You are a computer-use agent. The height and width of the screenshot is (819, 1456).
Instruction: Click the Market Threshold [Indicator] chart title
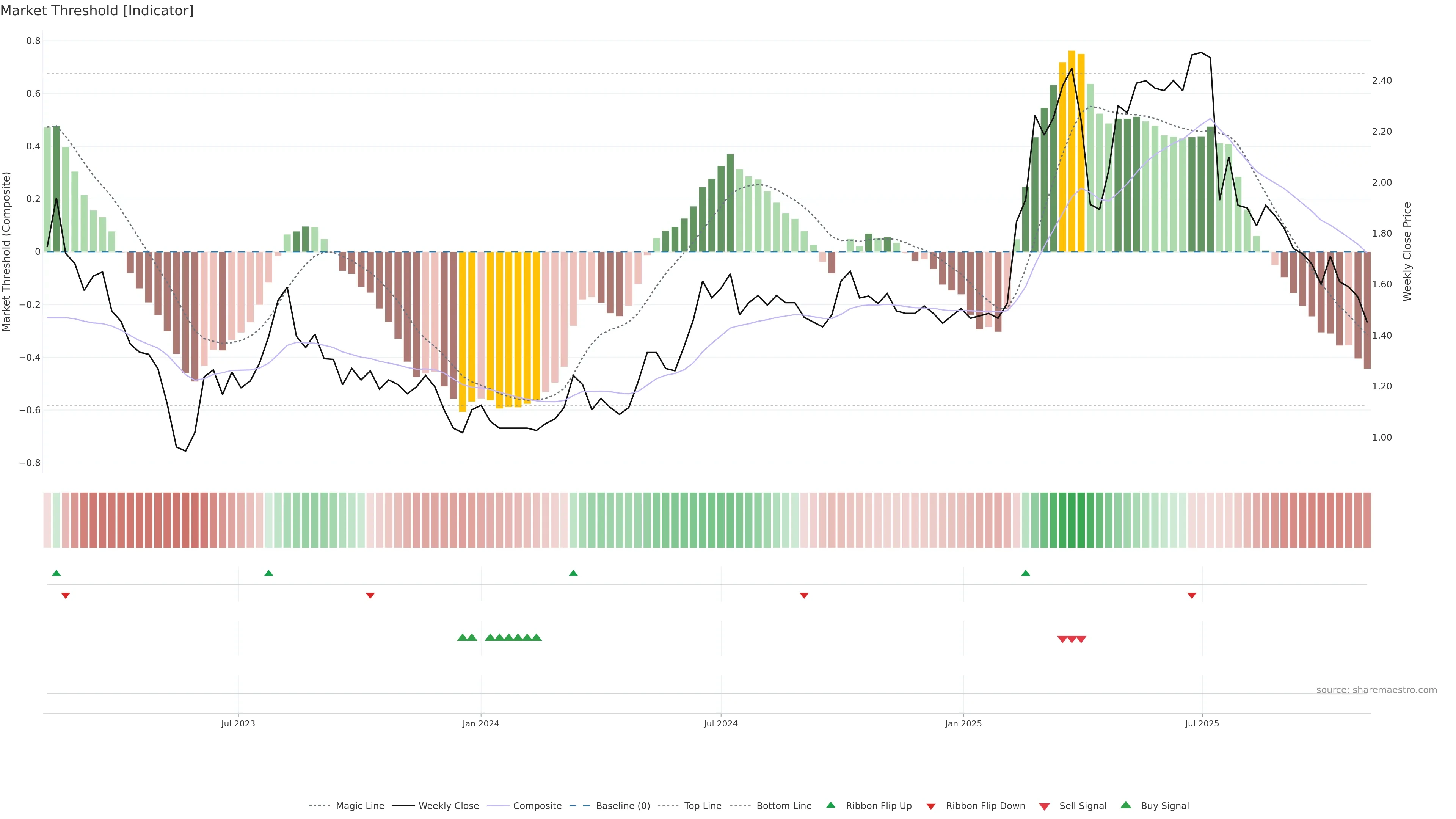coord(97,11)
